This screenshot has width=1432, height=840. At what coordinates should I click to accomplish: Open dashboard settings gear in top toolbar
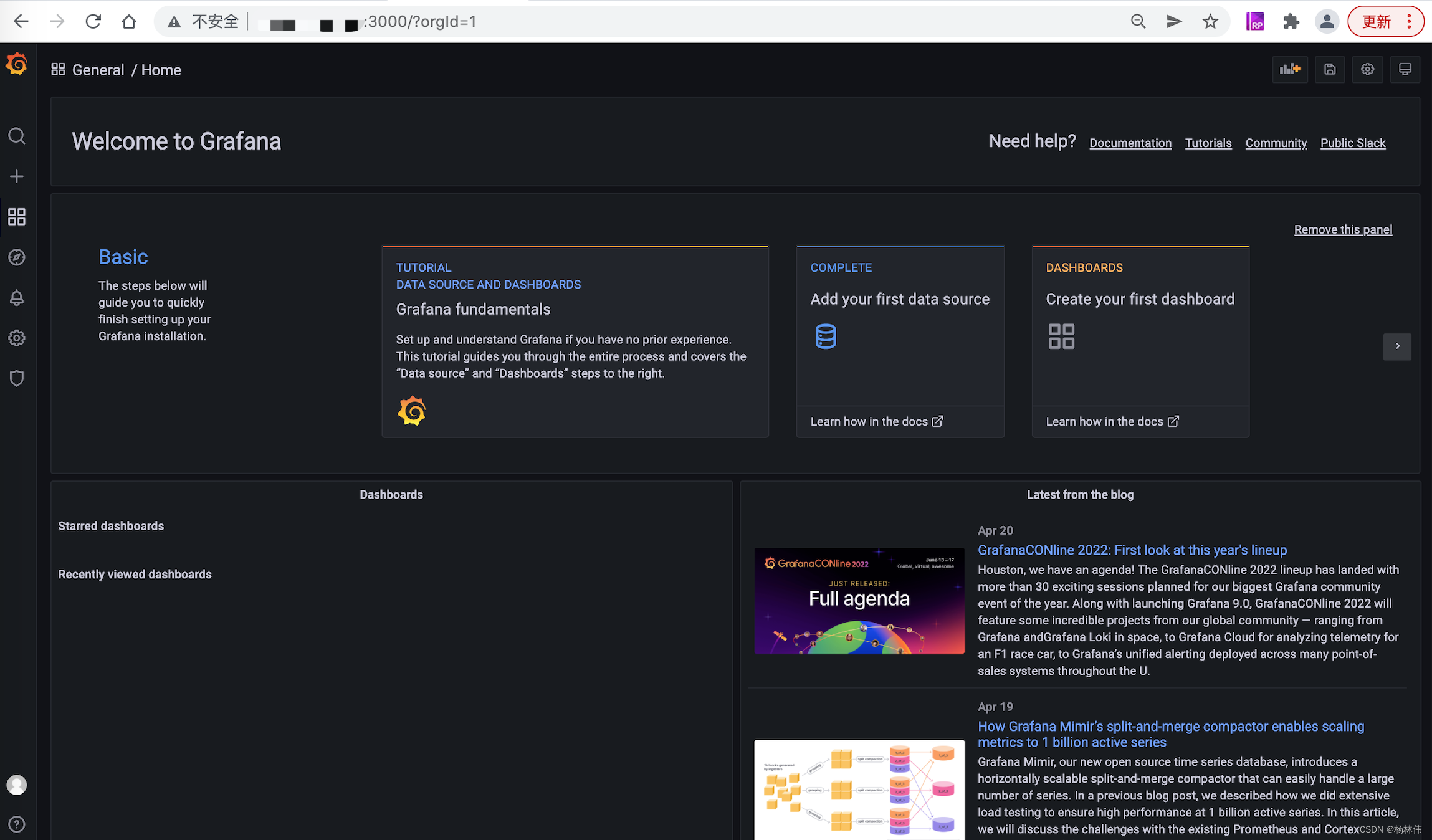[x=1367, y=69]
